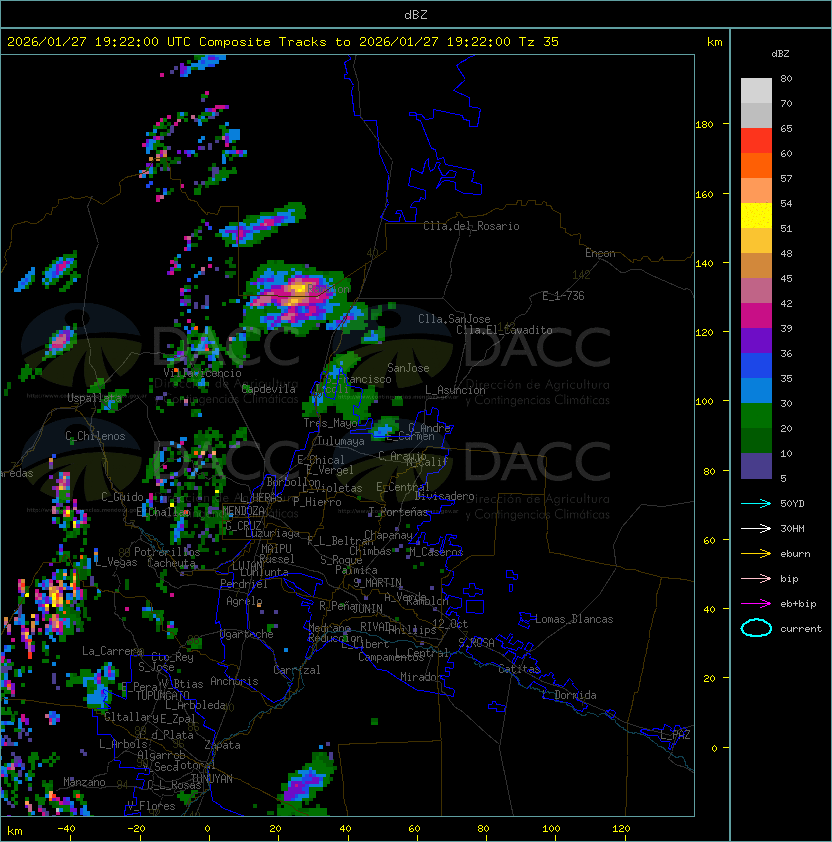Click the 'Encon' label on map

[600, 253]
